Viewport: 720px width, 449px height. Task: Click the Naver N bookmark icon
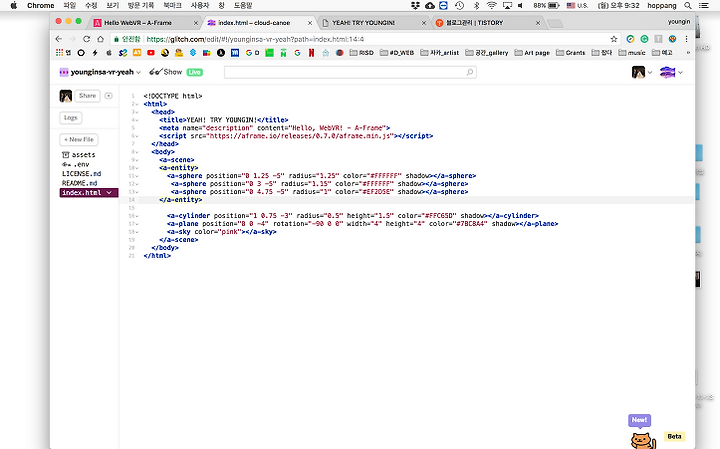[x=283, y=53]
